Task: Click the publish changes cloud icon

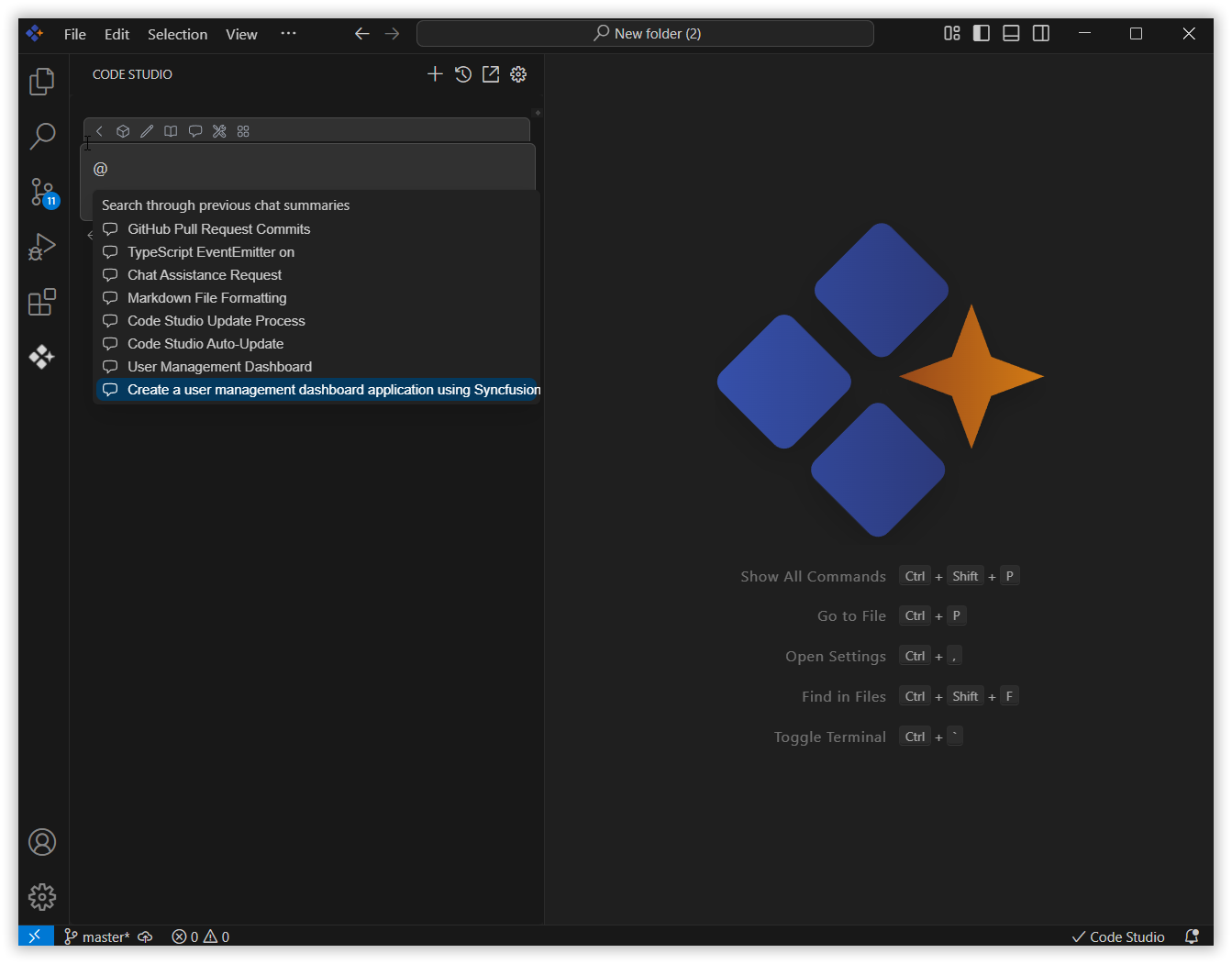Action: [x=145, y=936]
